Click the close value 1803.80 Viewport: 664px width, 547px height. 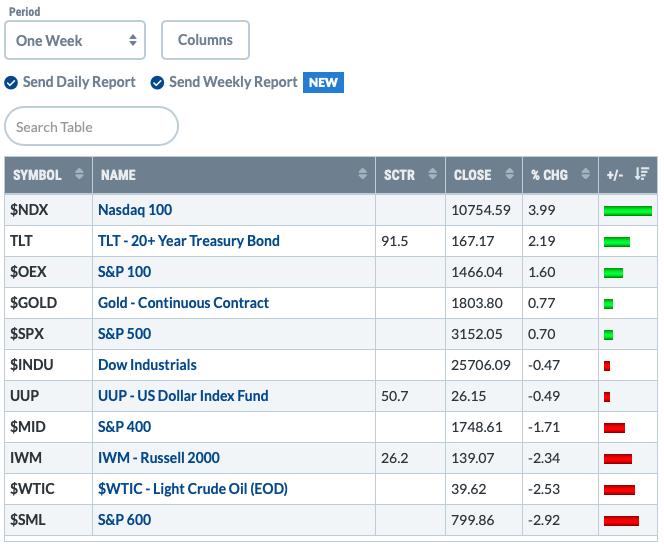[x=477, y=303]
